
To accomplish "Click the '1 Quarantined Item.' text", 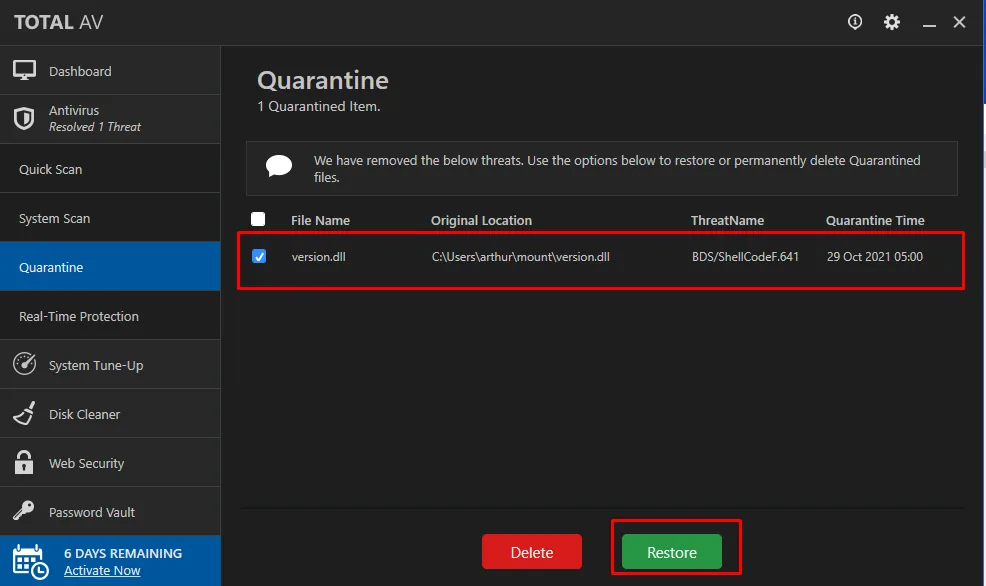I will coord(318,106).
